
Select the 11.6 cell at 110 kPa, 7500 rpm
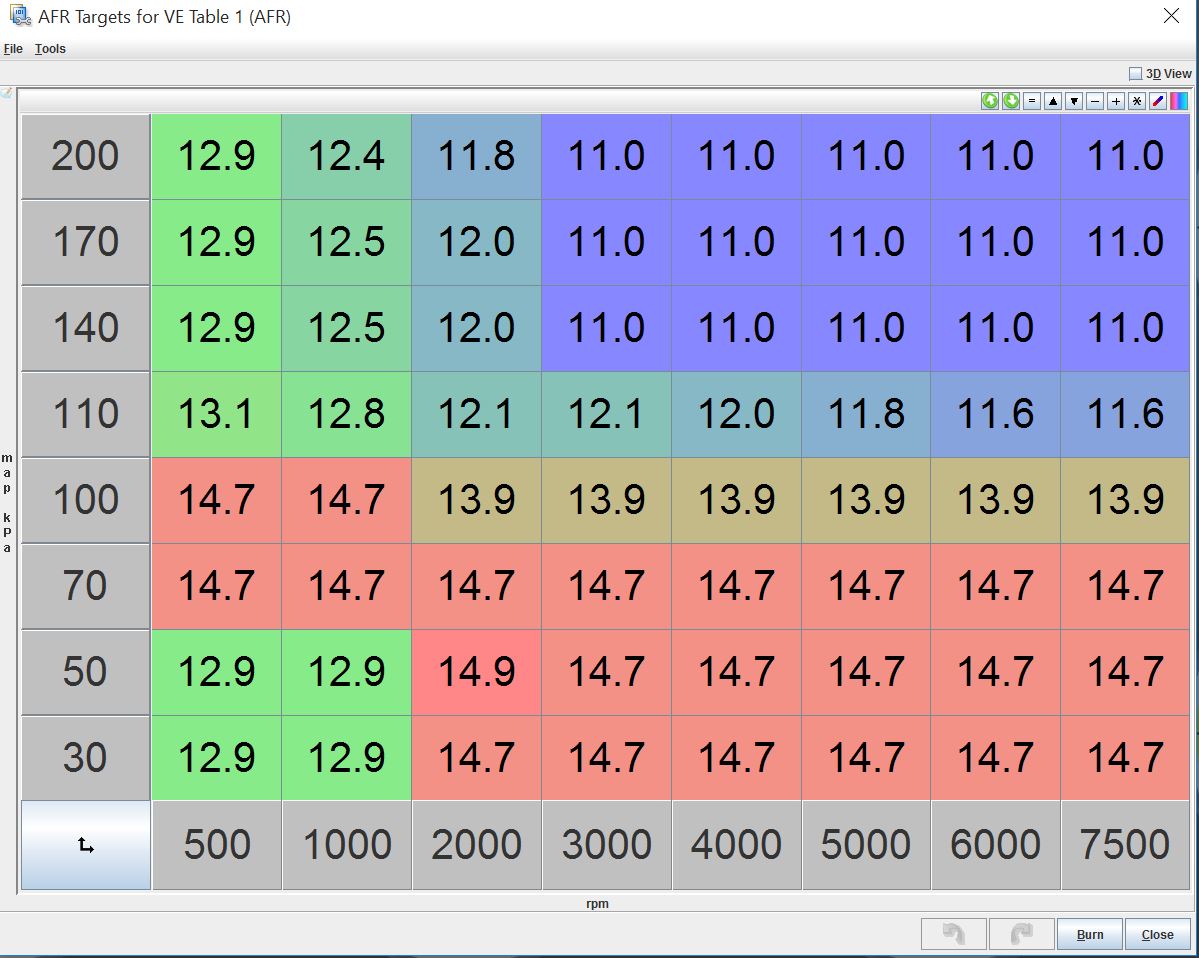(x=1125, y=414)
